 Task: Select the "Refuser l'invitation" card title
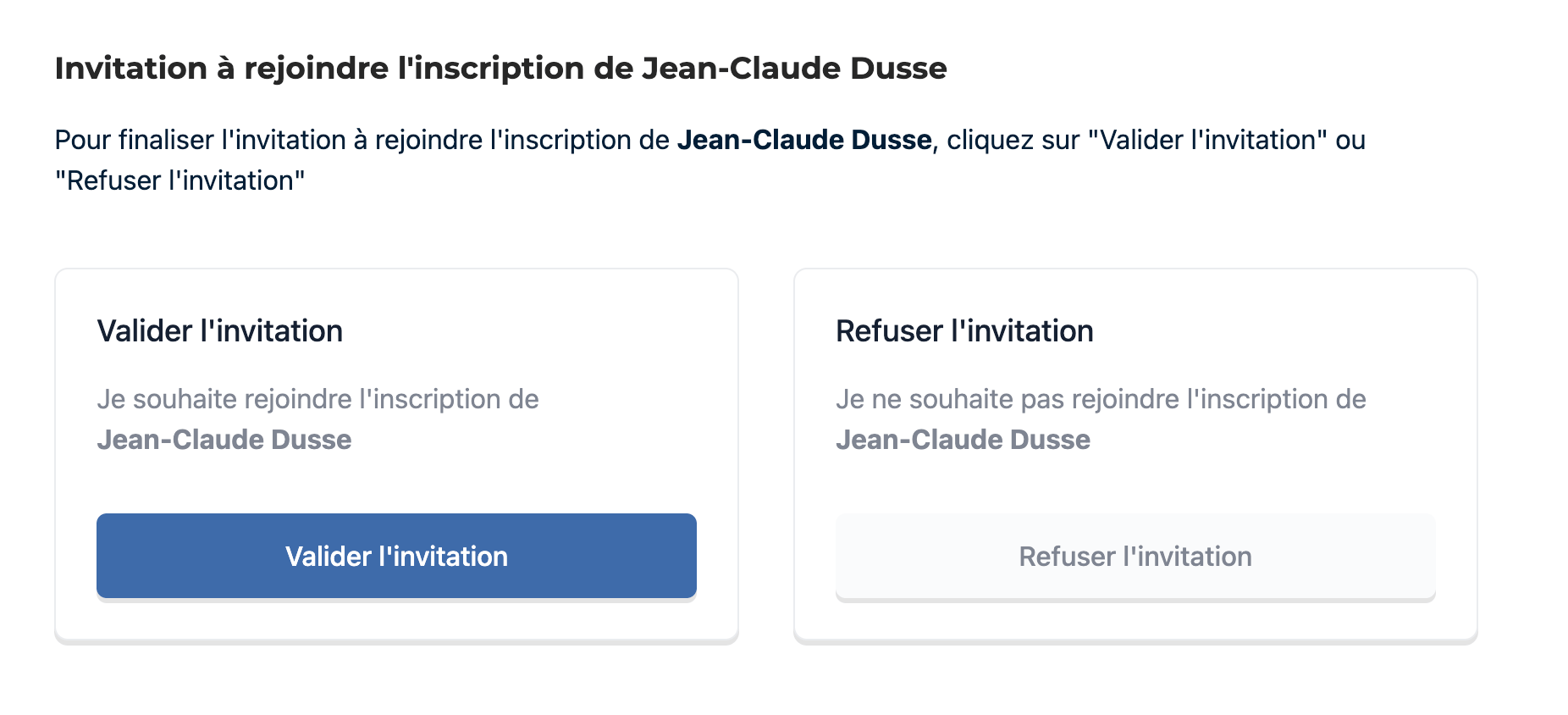(x=964, y=331)
